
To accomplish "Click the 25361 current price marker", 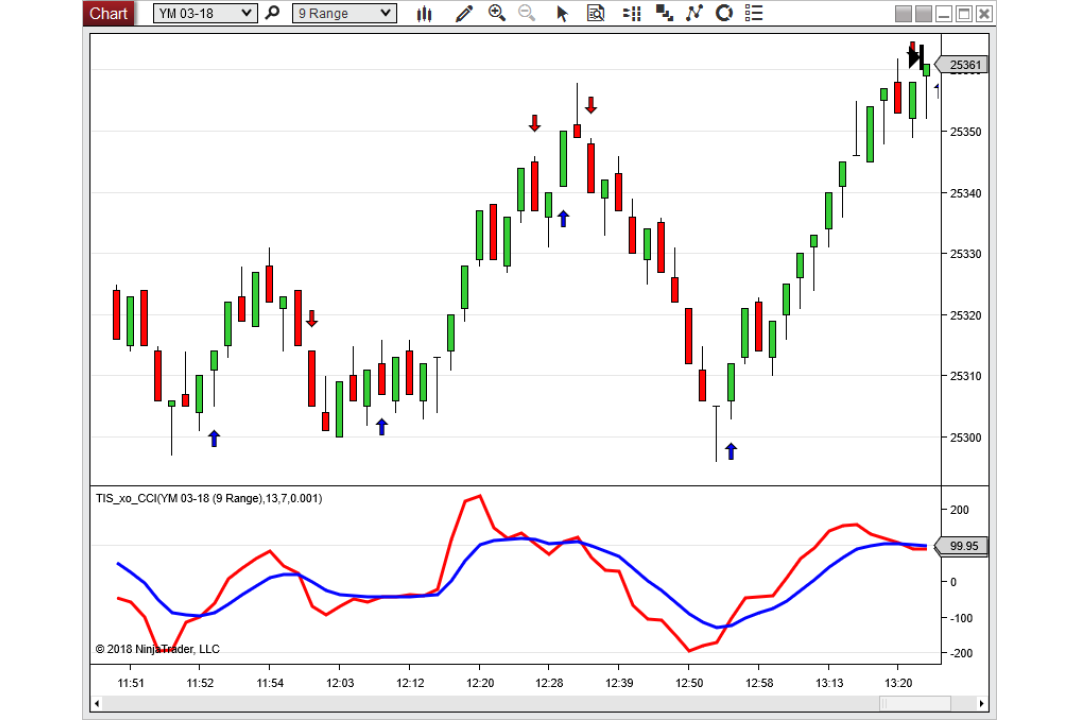I will click(x=962, y=65).
